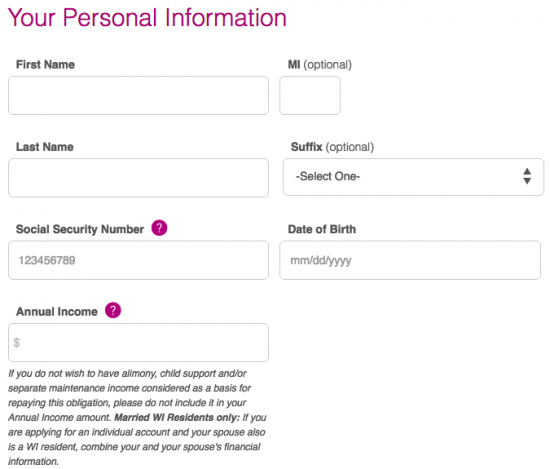Click into the MI input box
The width and height of the screenshot is (550, 469).
tap(310, 95)
